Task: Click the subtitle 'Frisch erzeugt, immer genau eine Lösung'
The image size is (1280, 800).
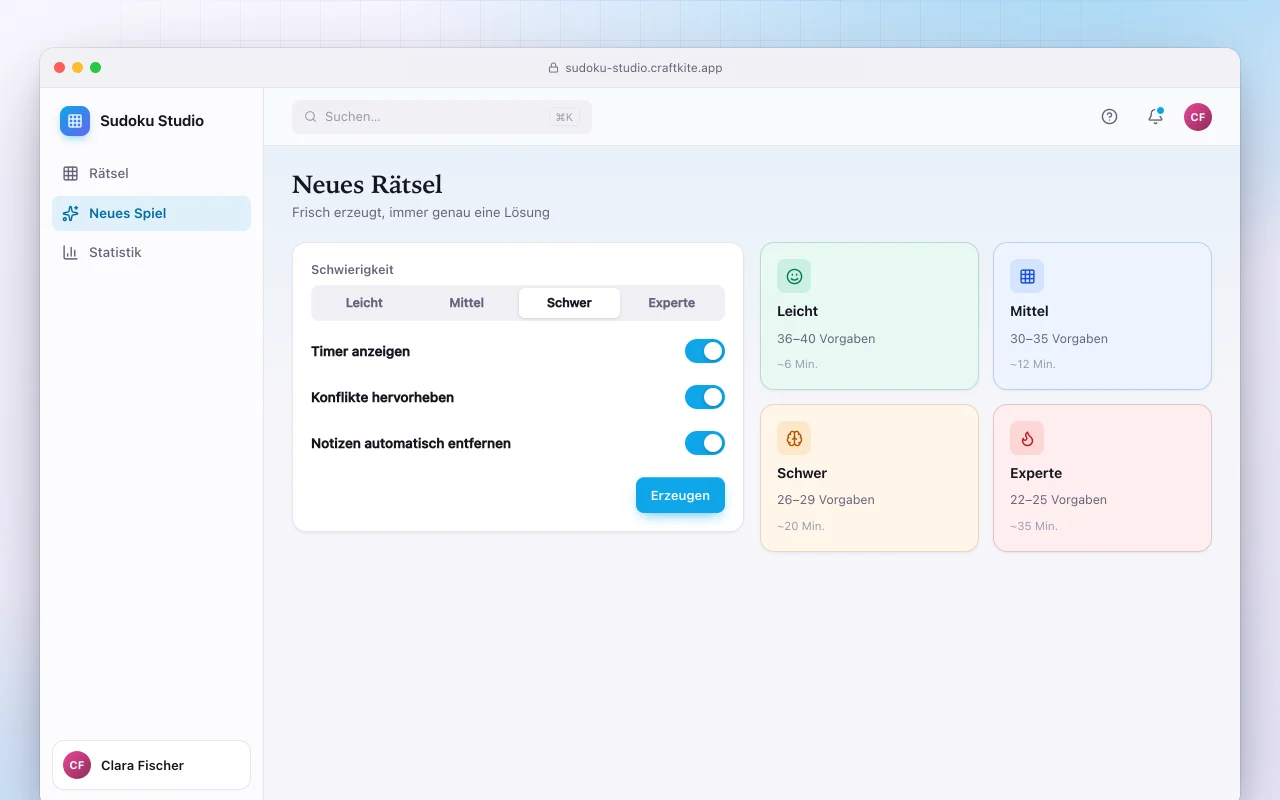Action: click(421, 212)
